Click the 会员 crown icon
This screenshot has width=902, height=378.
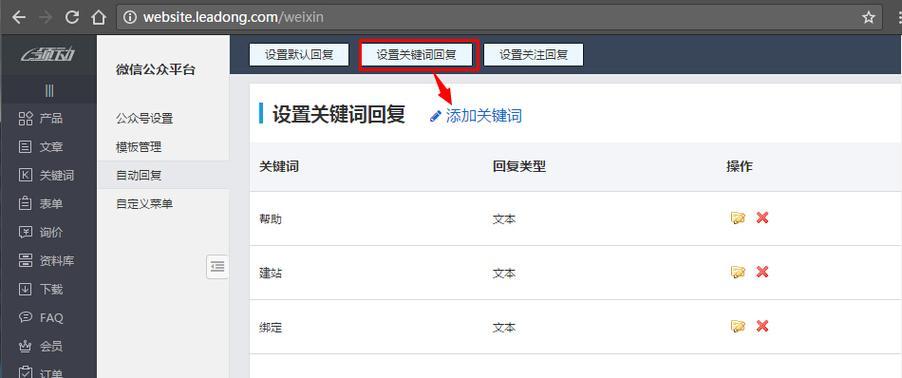point(25,346)
